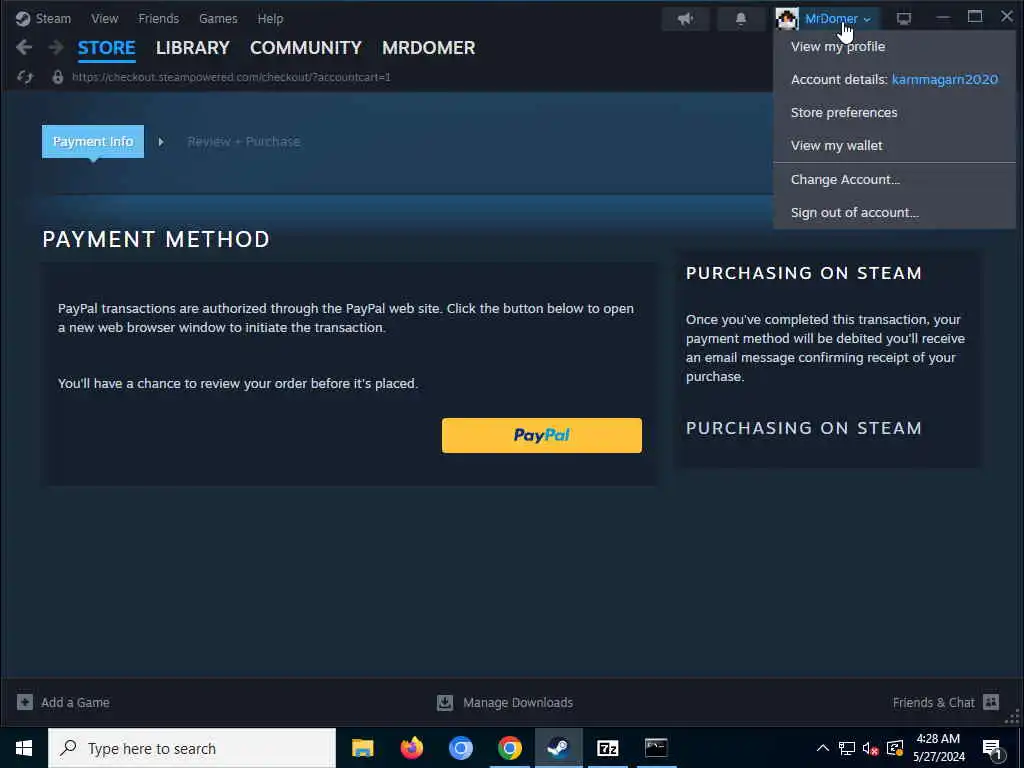
Task: Open File Explorer from taskbar
Action: (x=362, y=748)
